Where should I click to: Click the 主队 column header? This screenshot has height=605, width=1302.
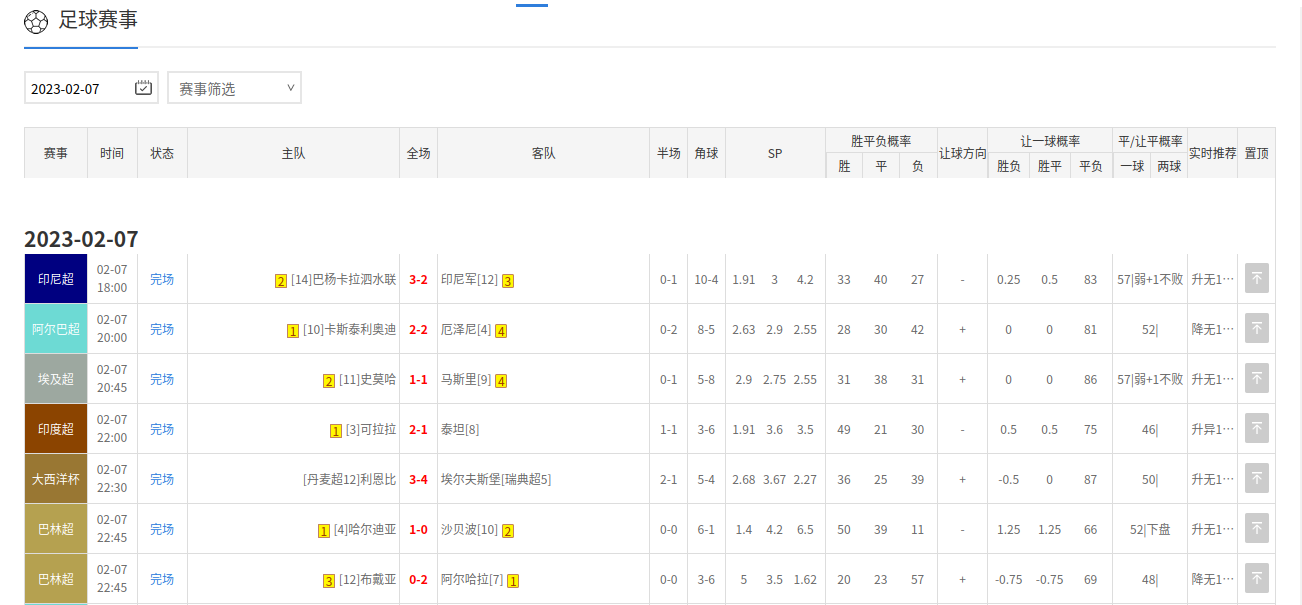tap(293, 153)
